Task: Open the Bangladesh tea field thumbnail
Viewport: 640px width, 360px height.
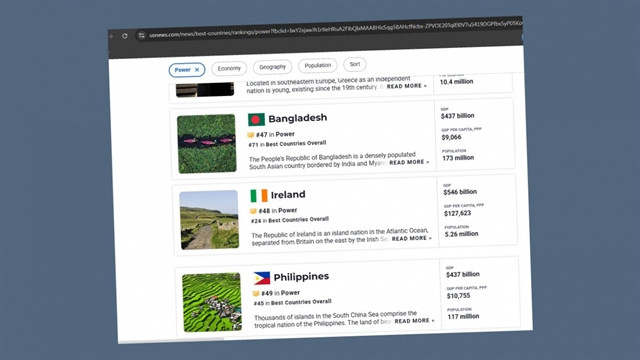Action: [x=207, y=144]
